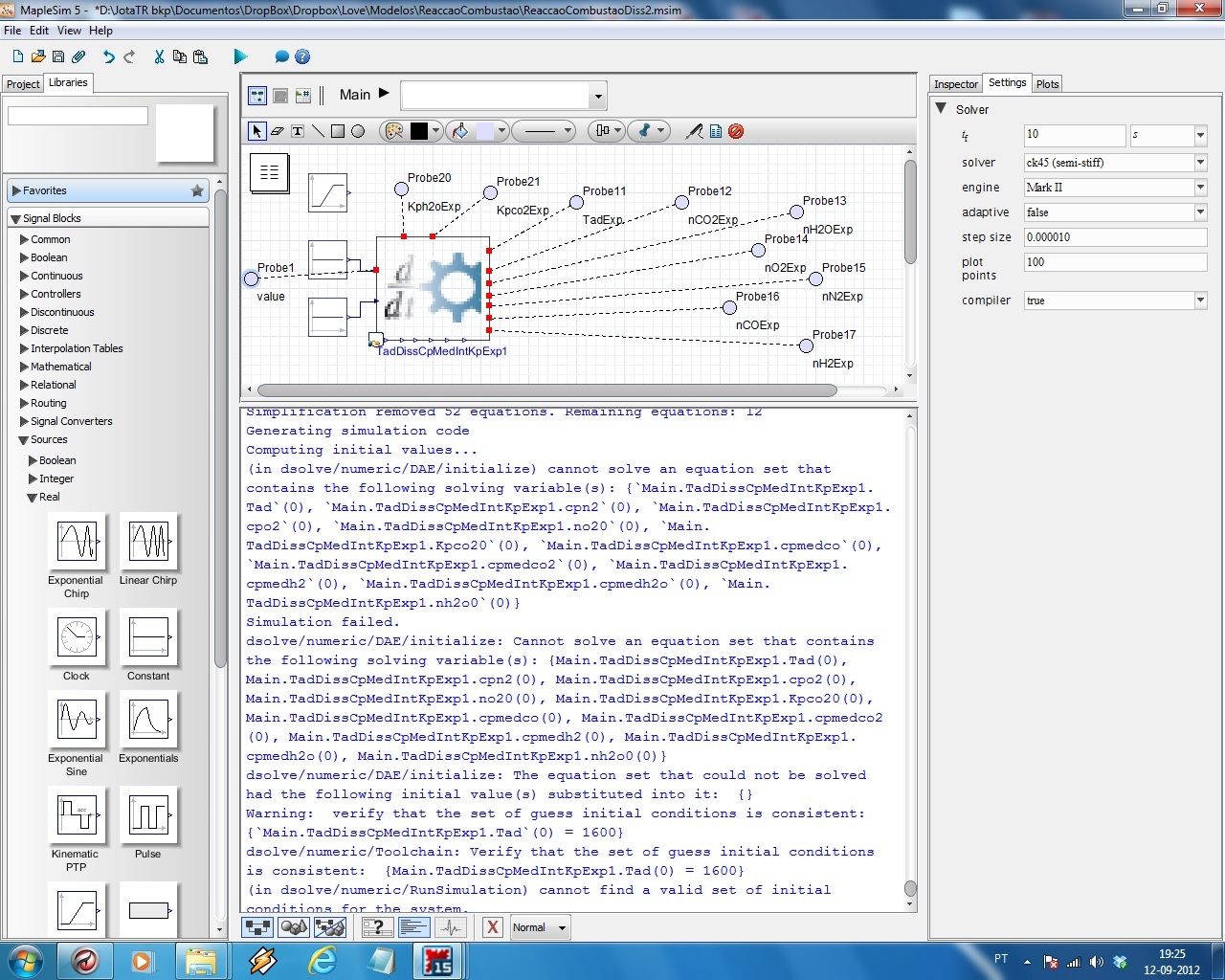This screenshot has width=1225, height=980.
Task: Click the black line color swatch
Action: coord(419,131)
